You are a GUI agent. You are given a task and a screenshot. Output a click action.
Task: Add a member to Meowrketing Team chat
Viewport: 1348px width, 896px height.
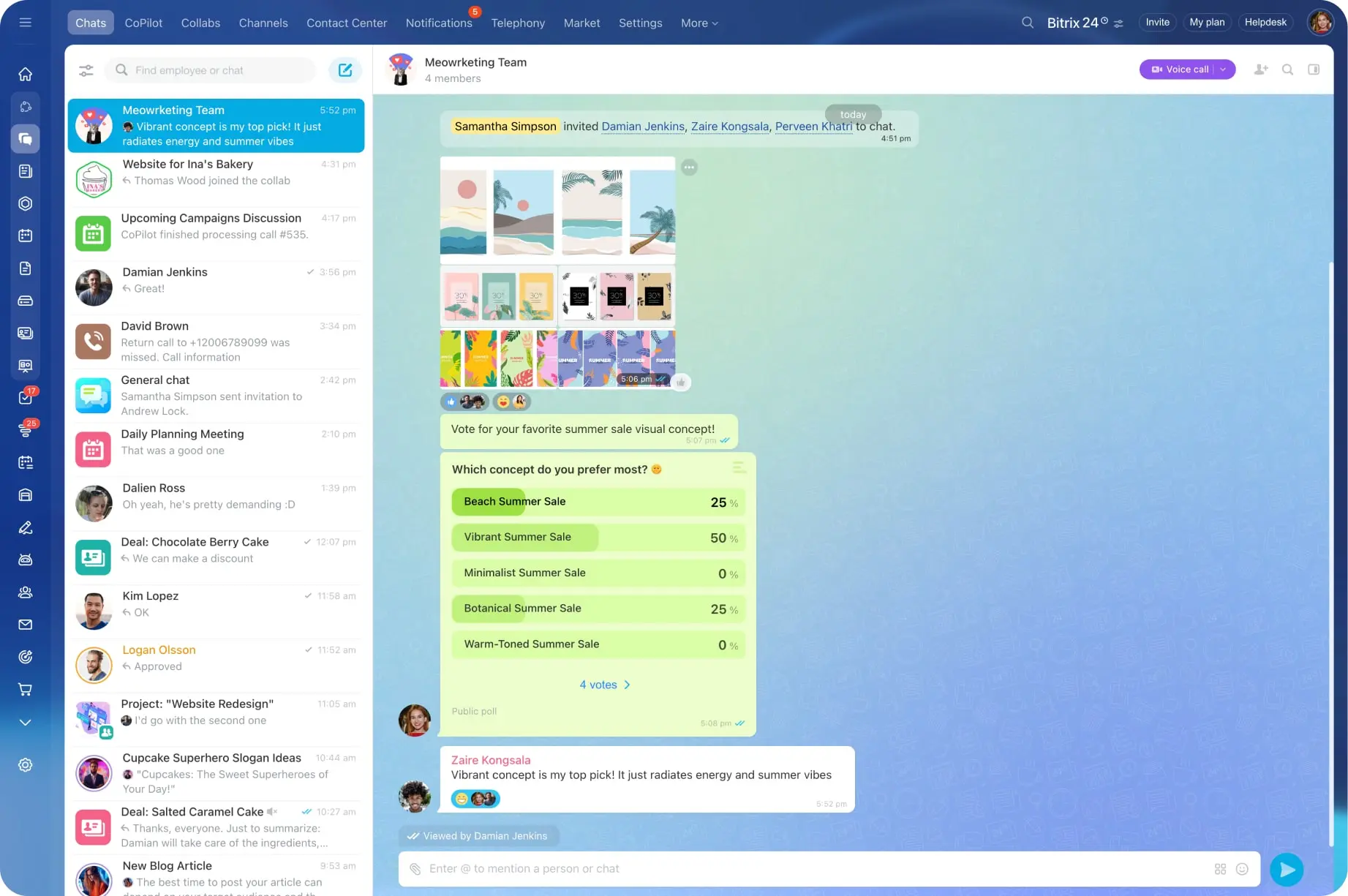[1260, 69]
